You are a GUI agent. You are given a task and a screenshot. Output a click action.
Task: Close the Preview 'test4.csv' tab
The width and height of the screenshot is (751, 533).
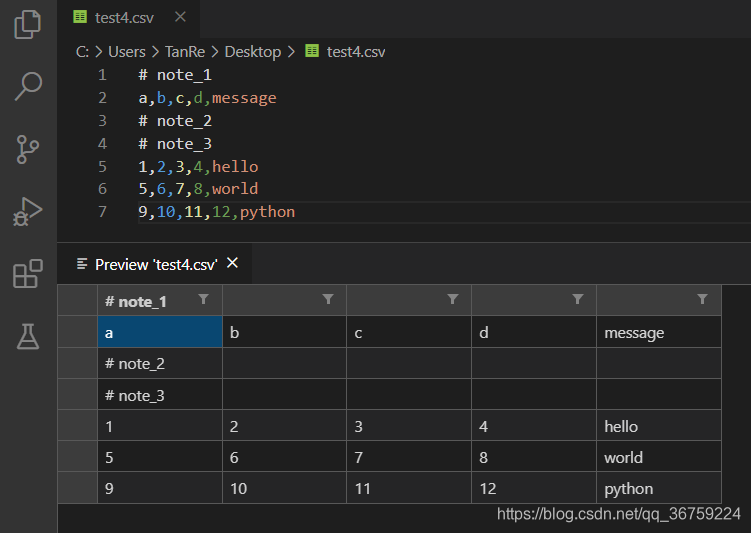[x=233, y=263]
